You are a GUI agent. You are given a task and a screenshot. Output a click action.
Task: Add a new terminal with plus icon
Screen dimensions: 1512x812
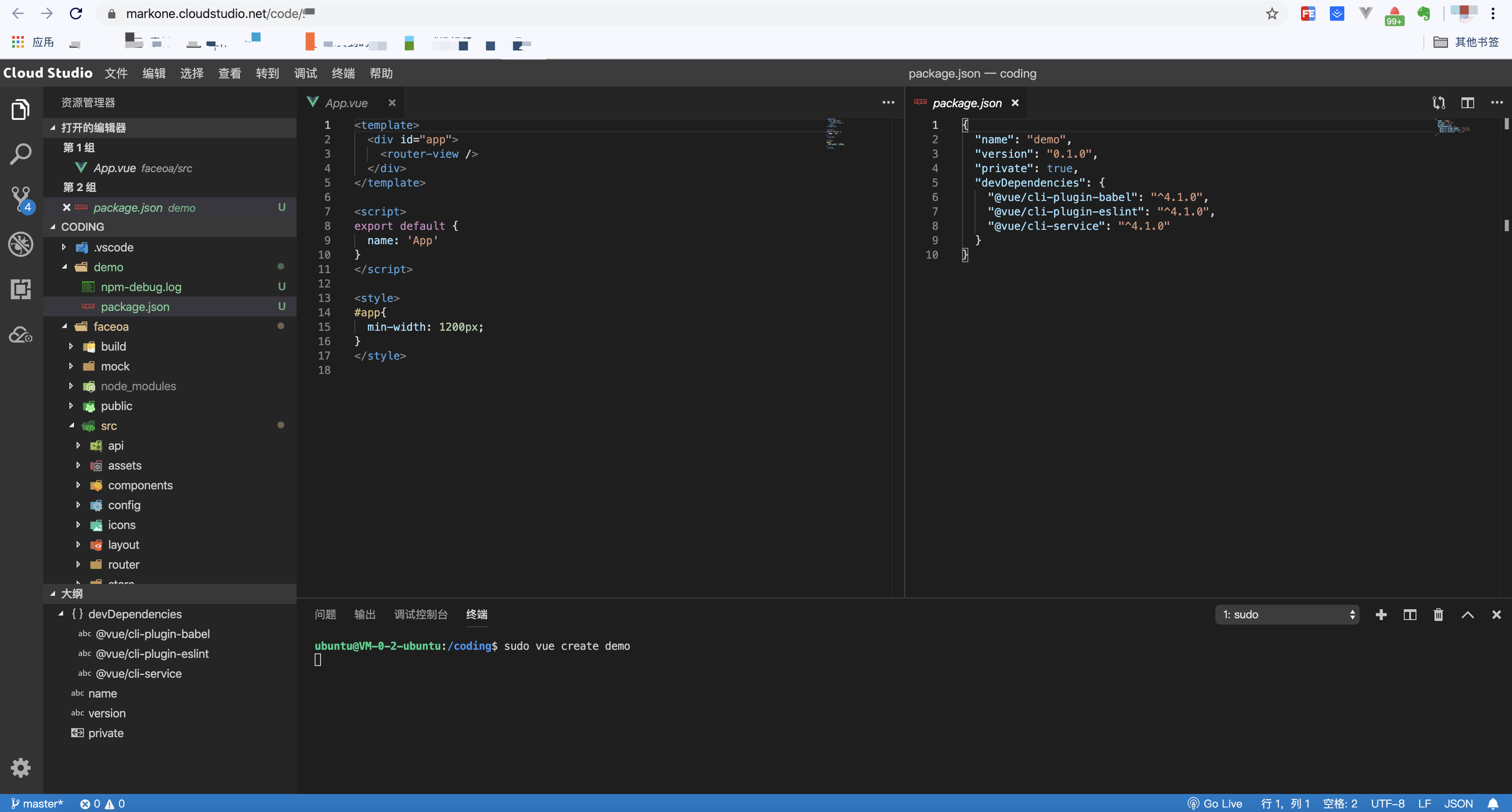pyautogui.click(x=1381, y=614)
